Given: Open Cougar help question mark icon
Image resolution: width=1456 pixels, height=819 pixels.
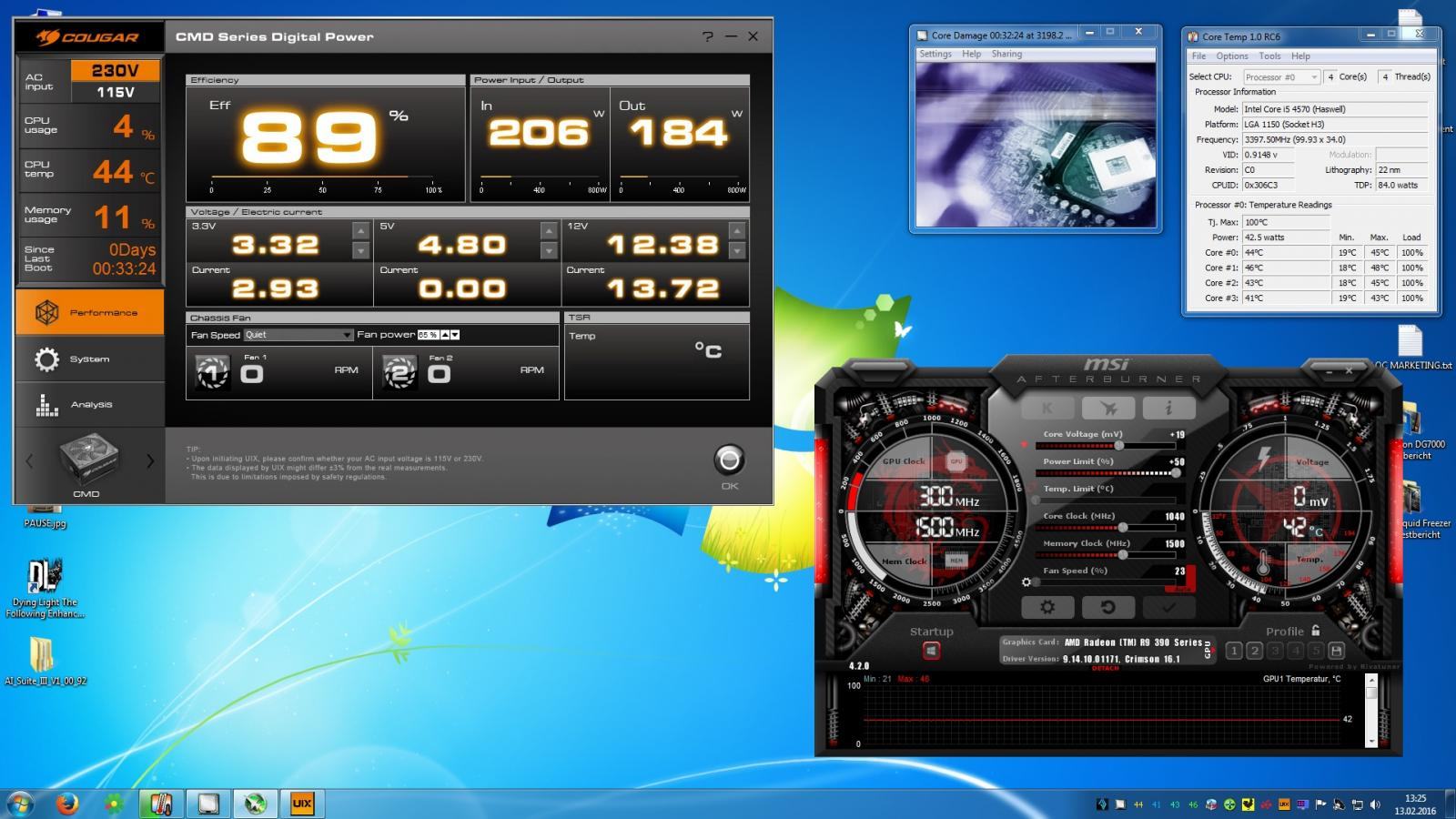Looking at the screenshot, I should (x=708, y=36).
